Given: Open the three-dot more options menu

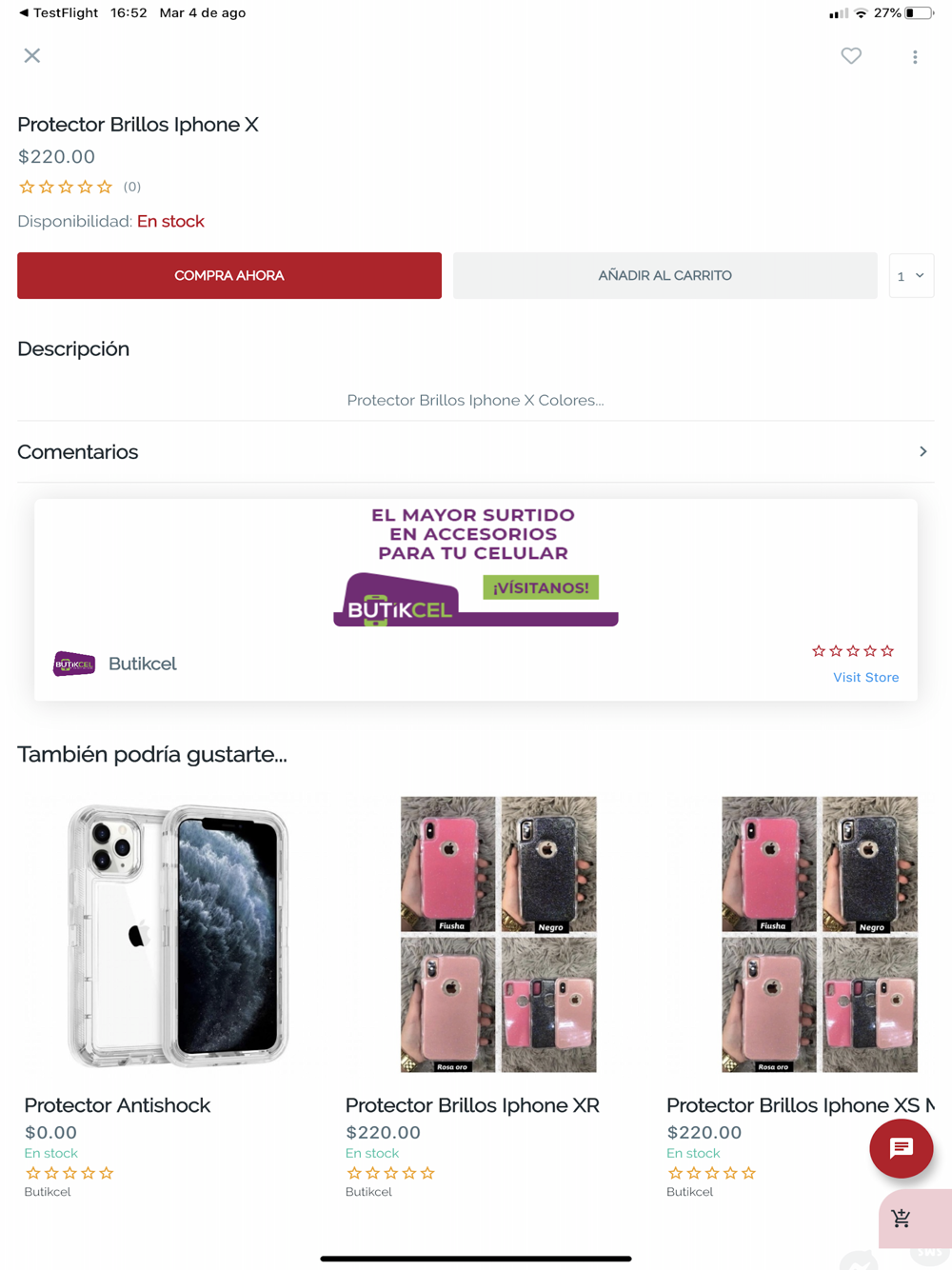Looking at the screenshot, I should tap(915, 57).
